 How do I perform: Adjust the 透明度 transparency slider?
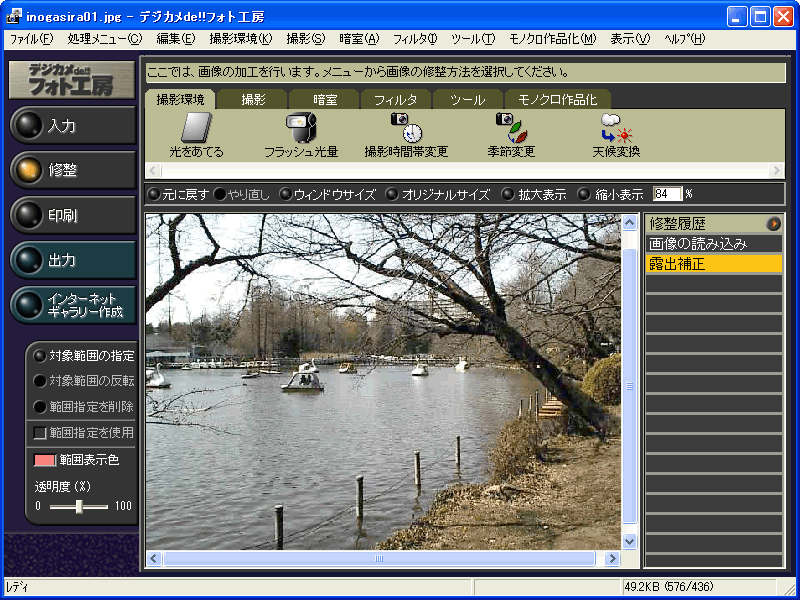pos(79,507)
